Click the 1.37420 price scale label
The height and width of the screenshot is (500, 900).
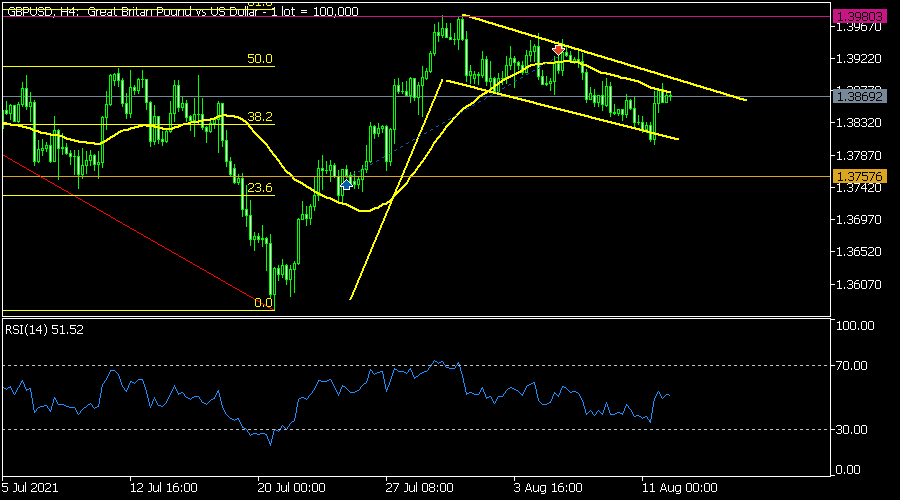(859, 188)
